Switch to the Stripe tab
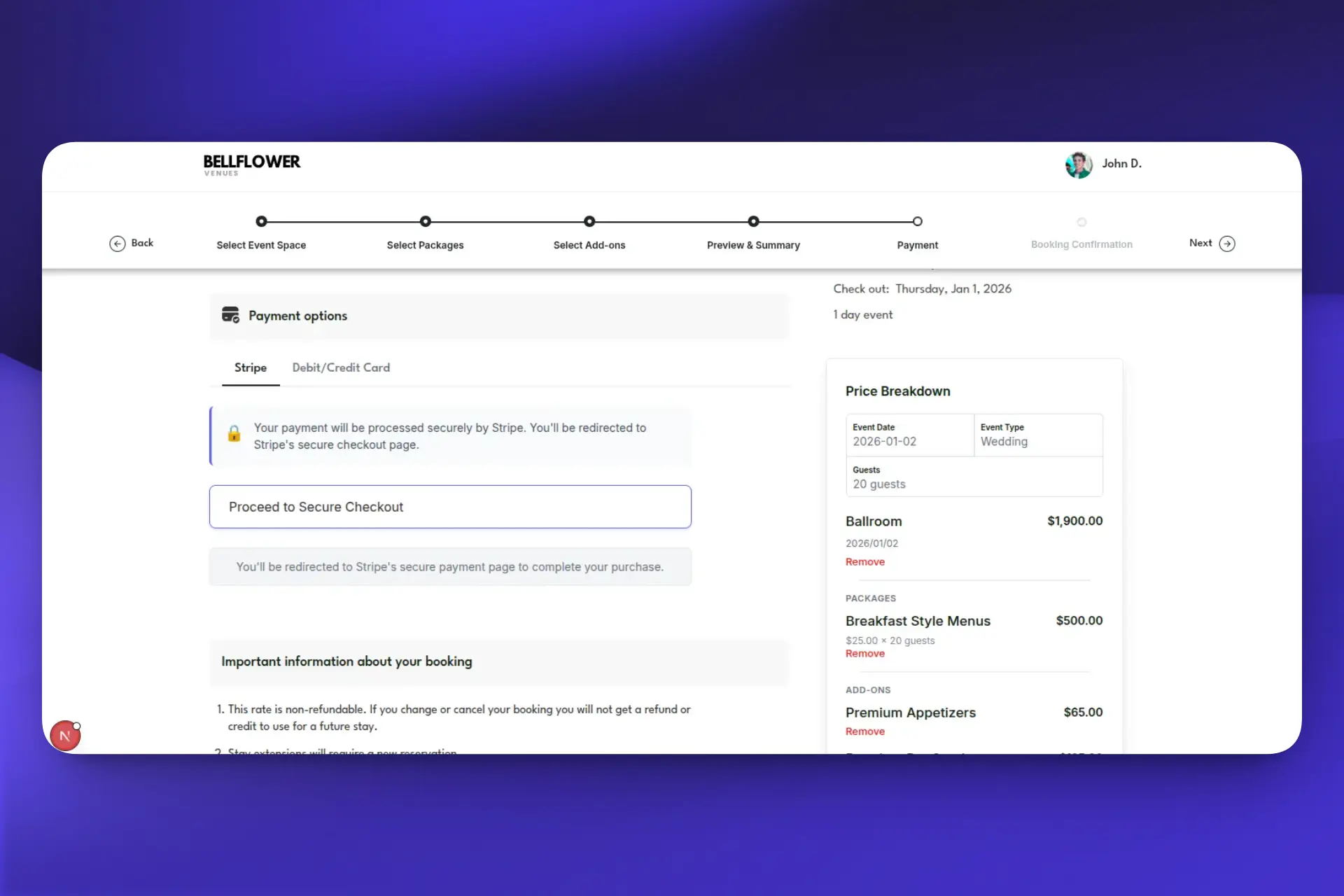 pyautogui.click(x=251, y=367)
